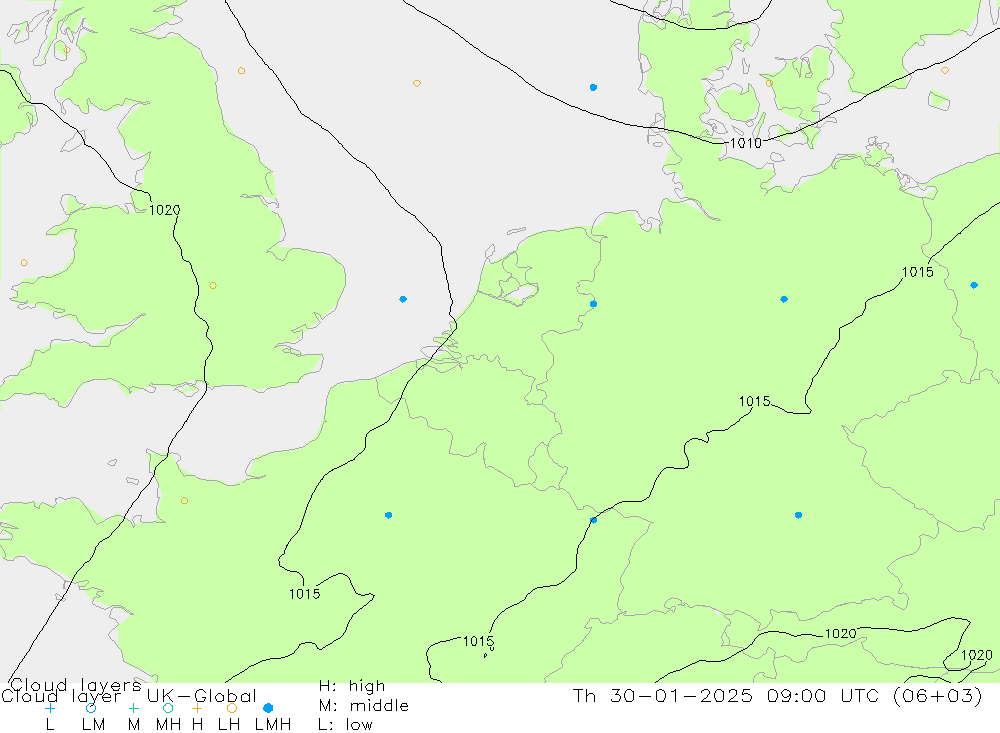Select the orange circle over southern Sweden
Image resolution: width=1000 pixels, height=733 pixels.
coord(945,71)
